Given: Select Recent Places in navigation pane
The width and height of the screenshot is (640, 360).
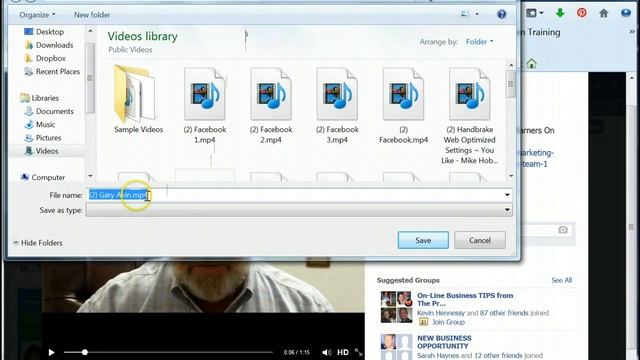Looking at the screenshot, I should click(58, 71).
